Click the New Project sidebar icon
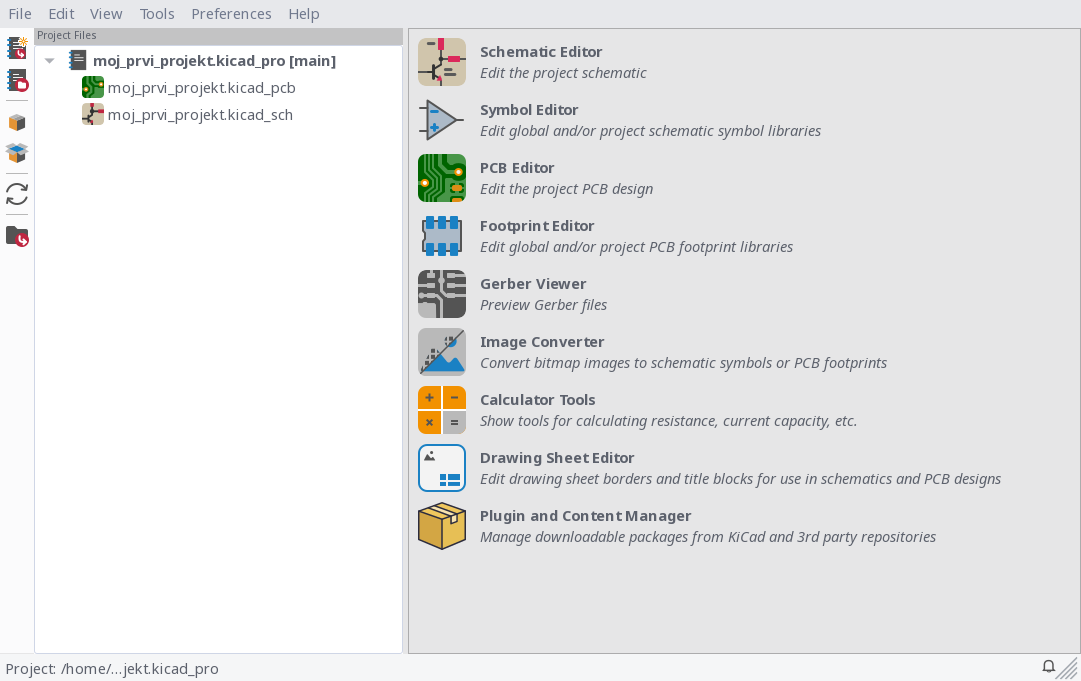Image resolution: width=1081 pixels, height=681 pixels. click(17, 48)
